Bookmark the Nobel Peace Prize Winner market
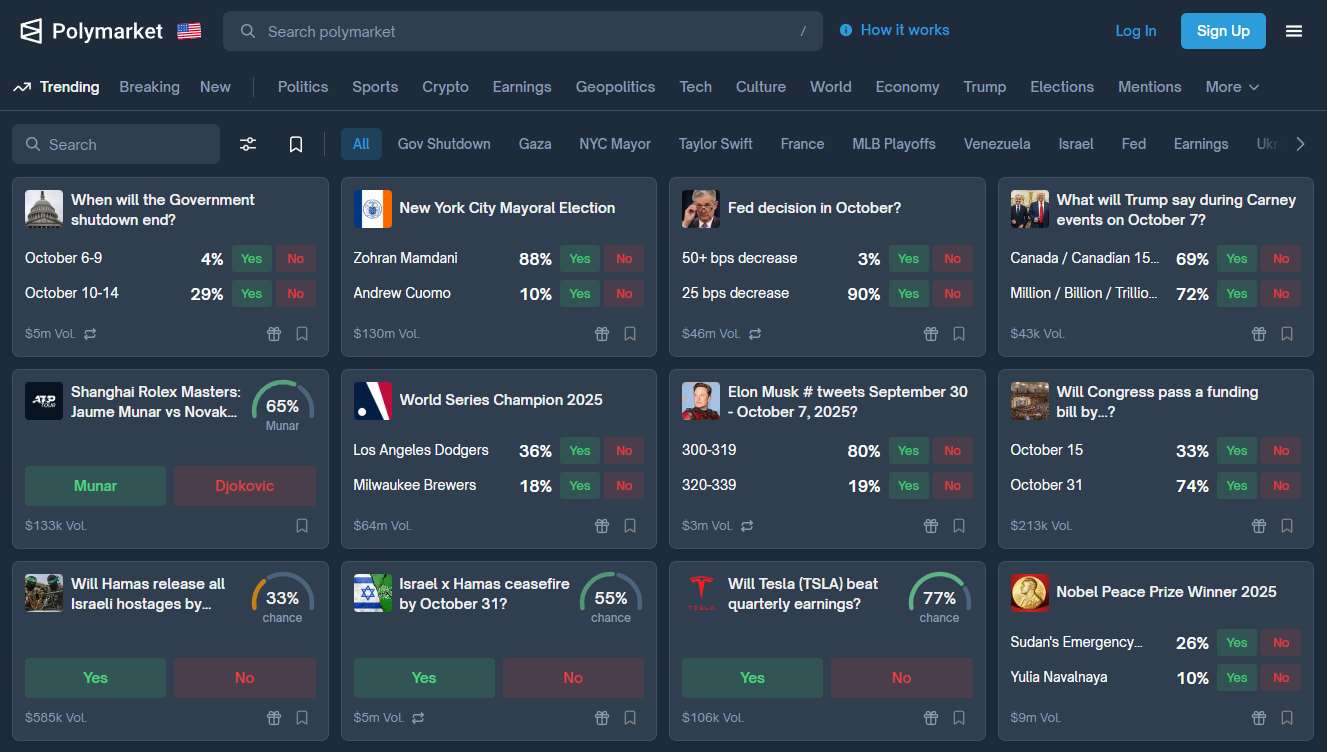Screen dimensions: 1327x752 (1287, 718)
